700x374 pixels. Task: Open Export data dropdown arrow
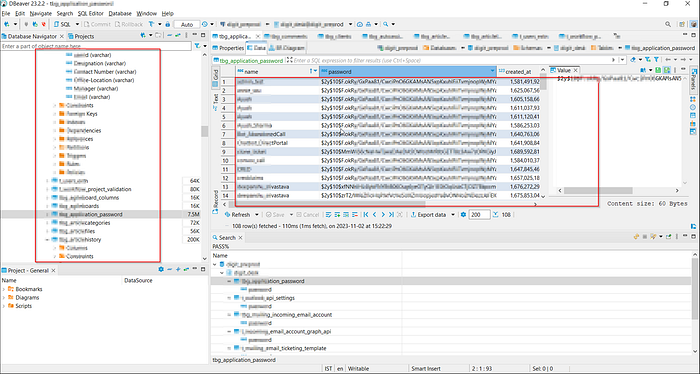click(453, 215)
